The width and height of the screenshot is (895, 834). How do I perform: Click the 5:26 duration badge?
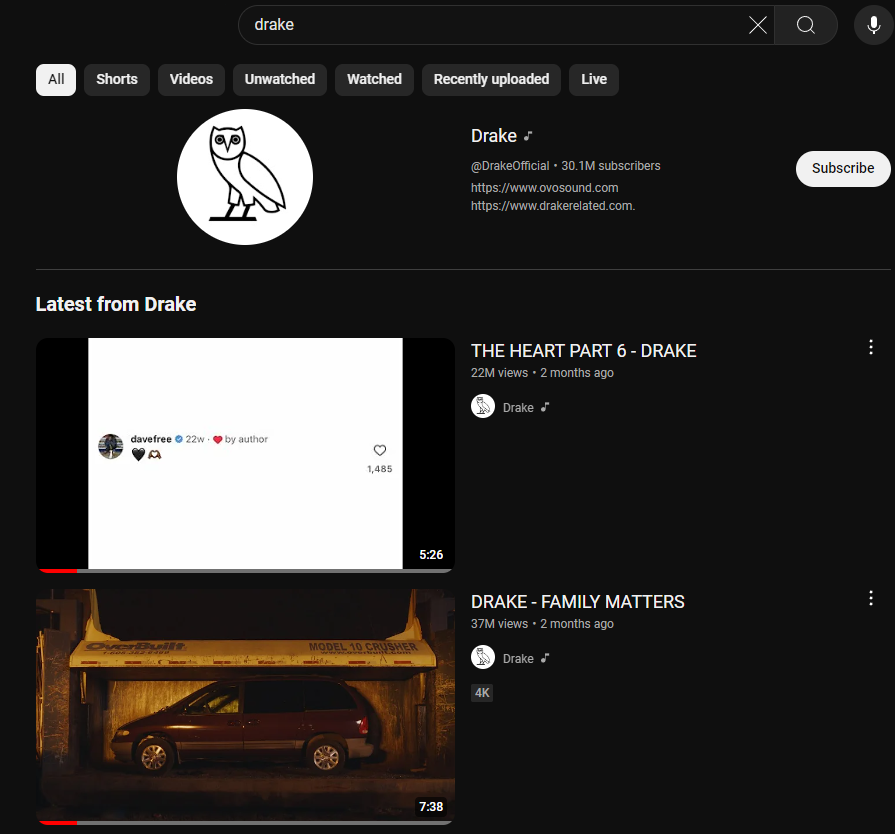click(431, 555)
